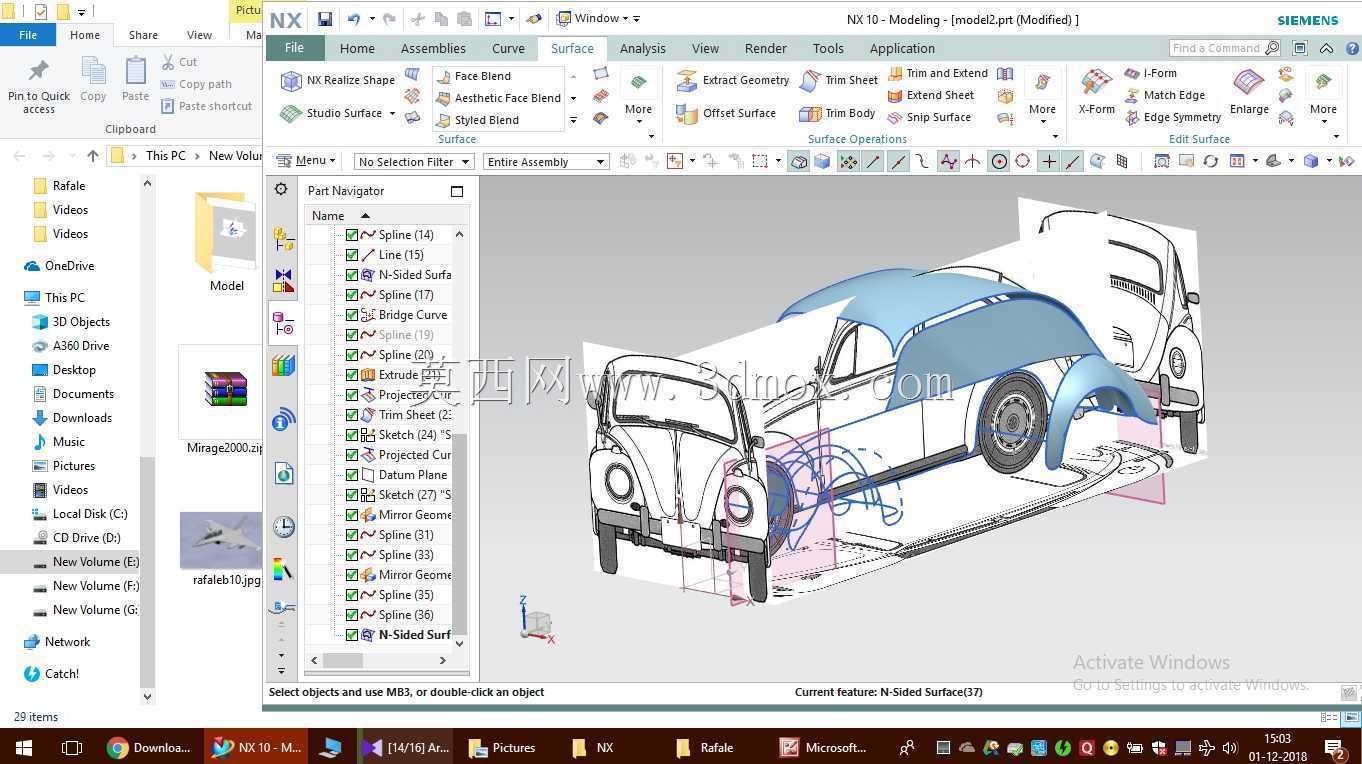Select Extend Sheet command
Viewport: 1362px width, 764px height.
(930, 95)
